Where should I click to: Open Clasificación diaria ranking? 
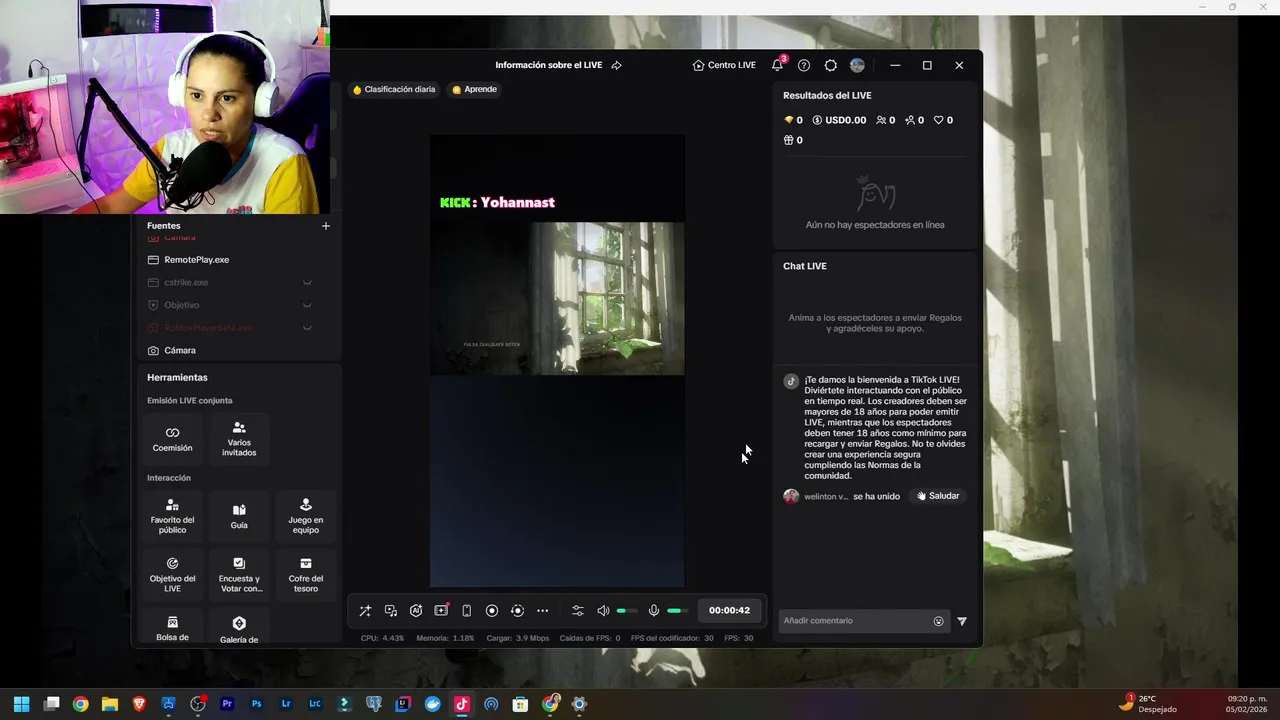click(x=393, y=89)
